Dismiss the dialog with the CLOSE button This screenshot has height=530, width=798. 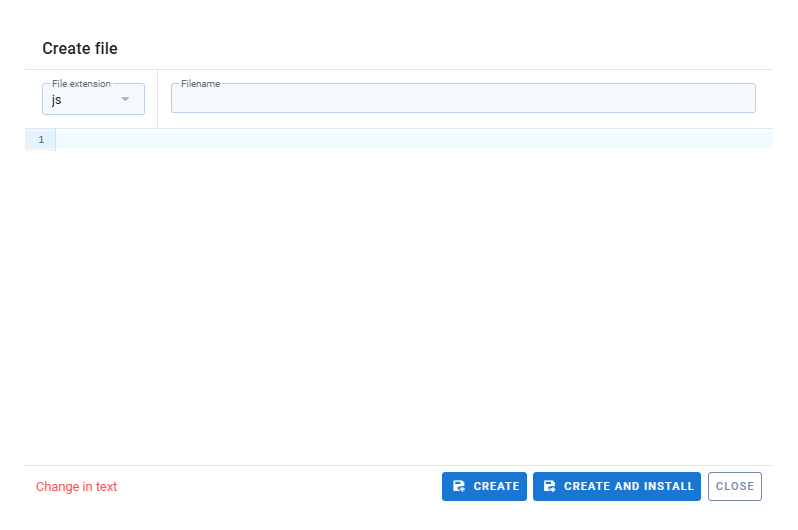734,487
